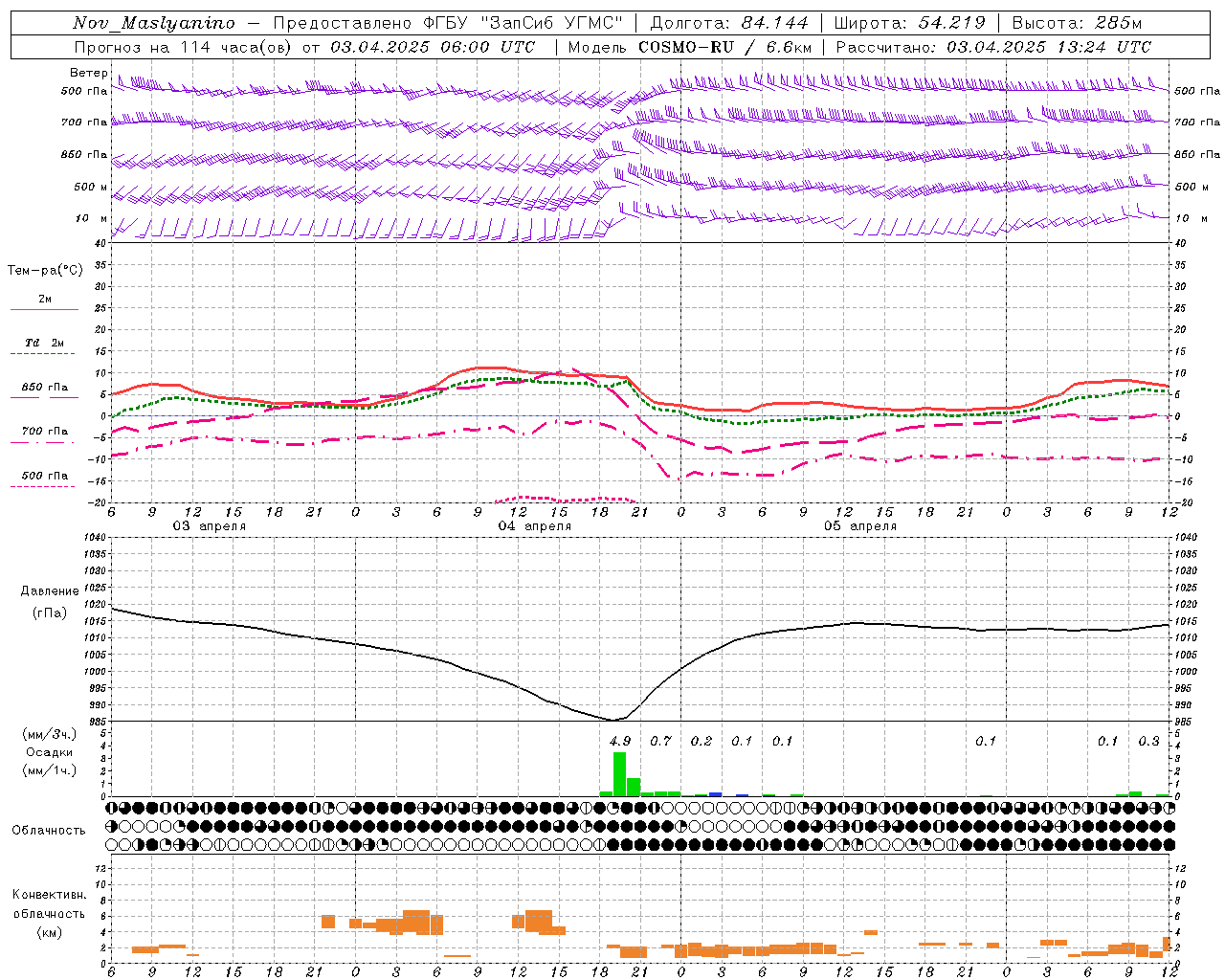The width and height of the screenshot is (1225, 980).
Task: Click the 'Тем-ра(°C)' temperature label
Action: pyautogui.click(x=45, y=271)
